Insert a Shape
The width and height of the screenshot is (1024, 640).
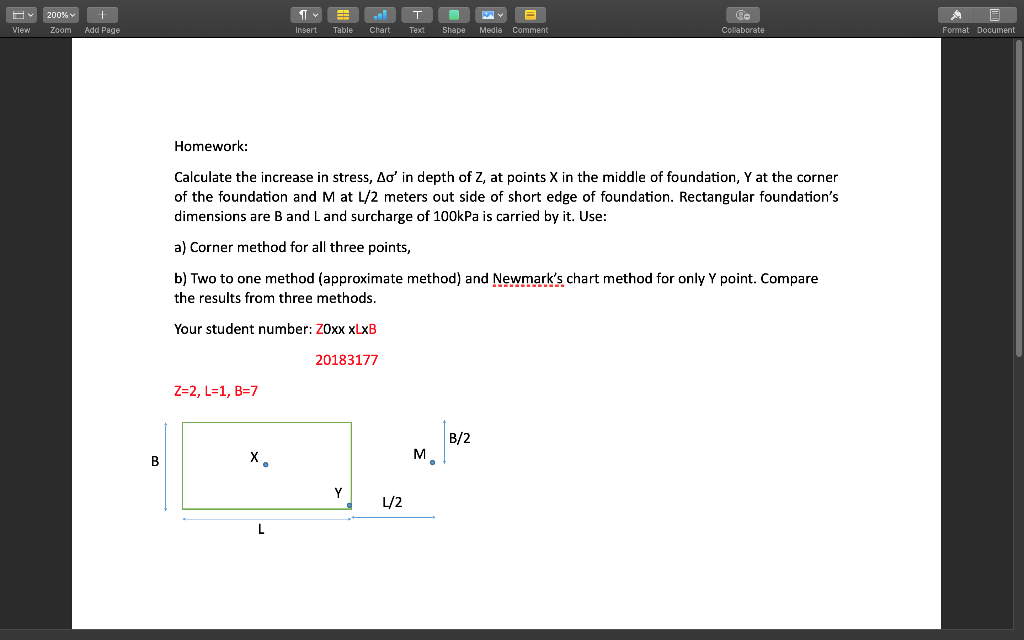pos(453,14)
